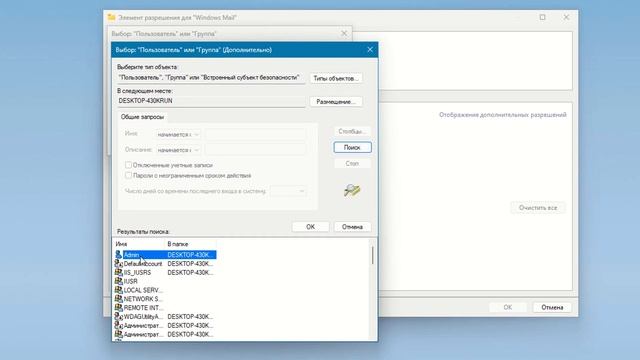Click the DESKTOP-430K... cell in the IIS_IUSRS row

pyautogui.click(x=190, y=272)
